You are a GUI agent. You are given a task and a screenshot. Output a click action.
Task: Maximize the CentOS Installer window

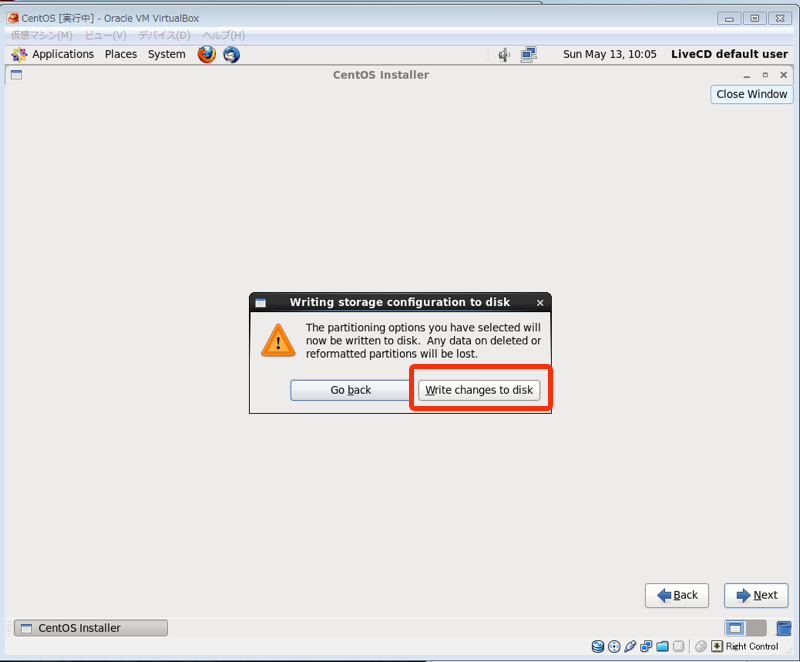coord(765,75)
